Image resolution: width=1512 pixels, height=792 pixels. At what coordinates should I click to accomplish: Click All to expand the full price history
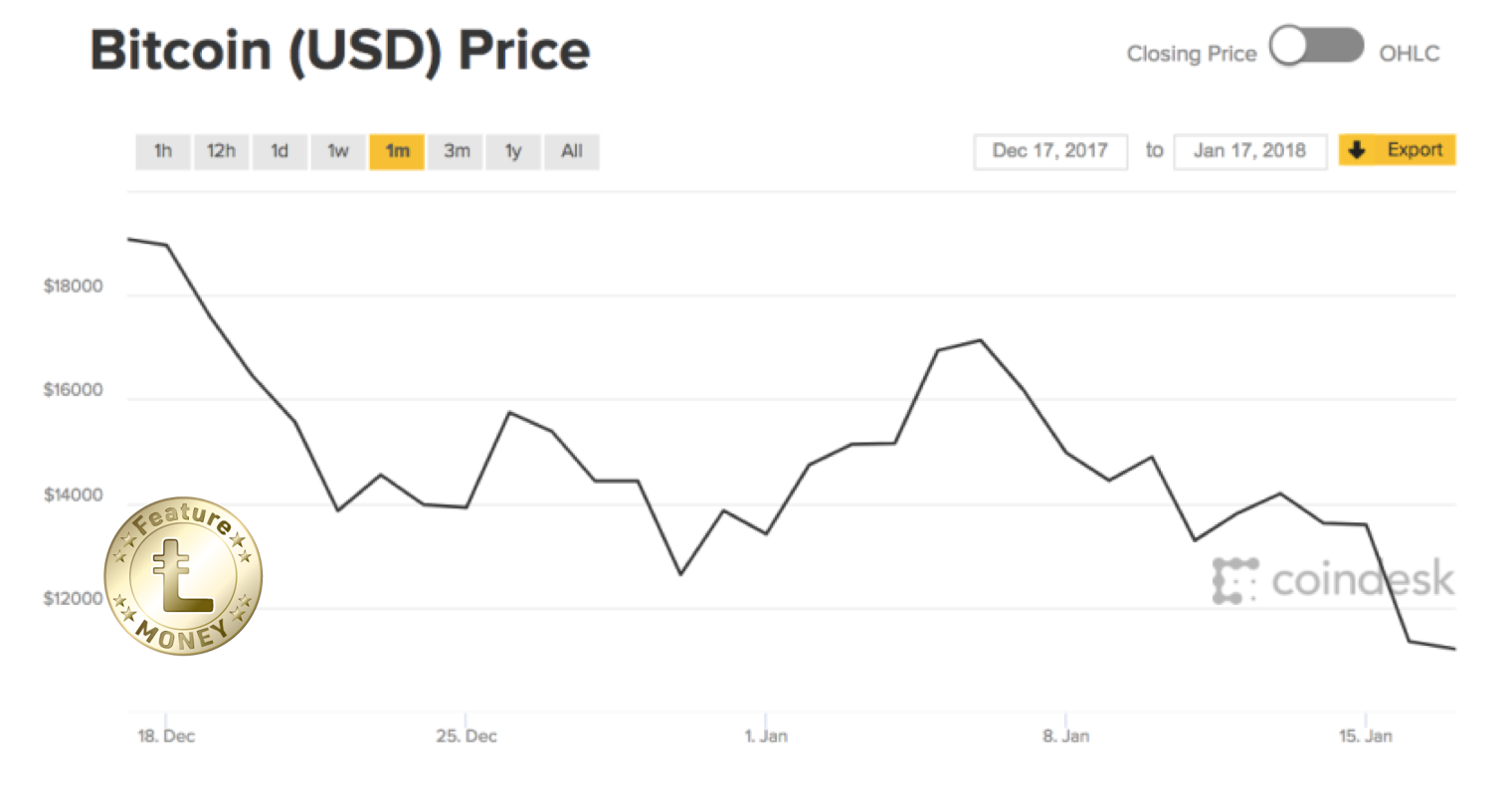[x=572, y=151]
